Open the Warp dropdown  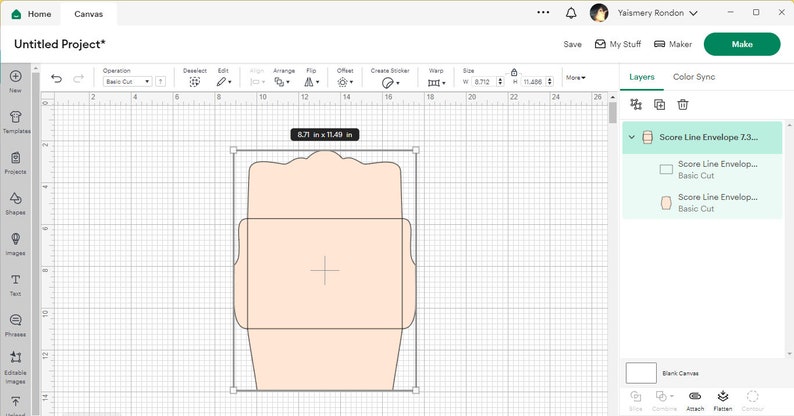coord(436,82)
